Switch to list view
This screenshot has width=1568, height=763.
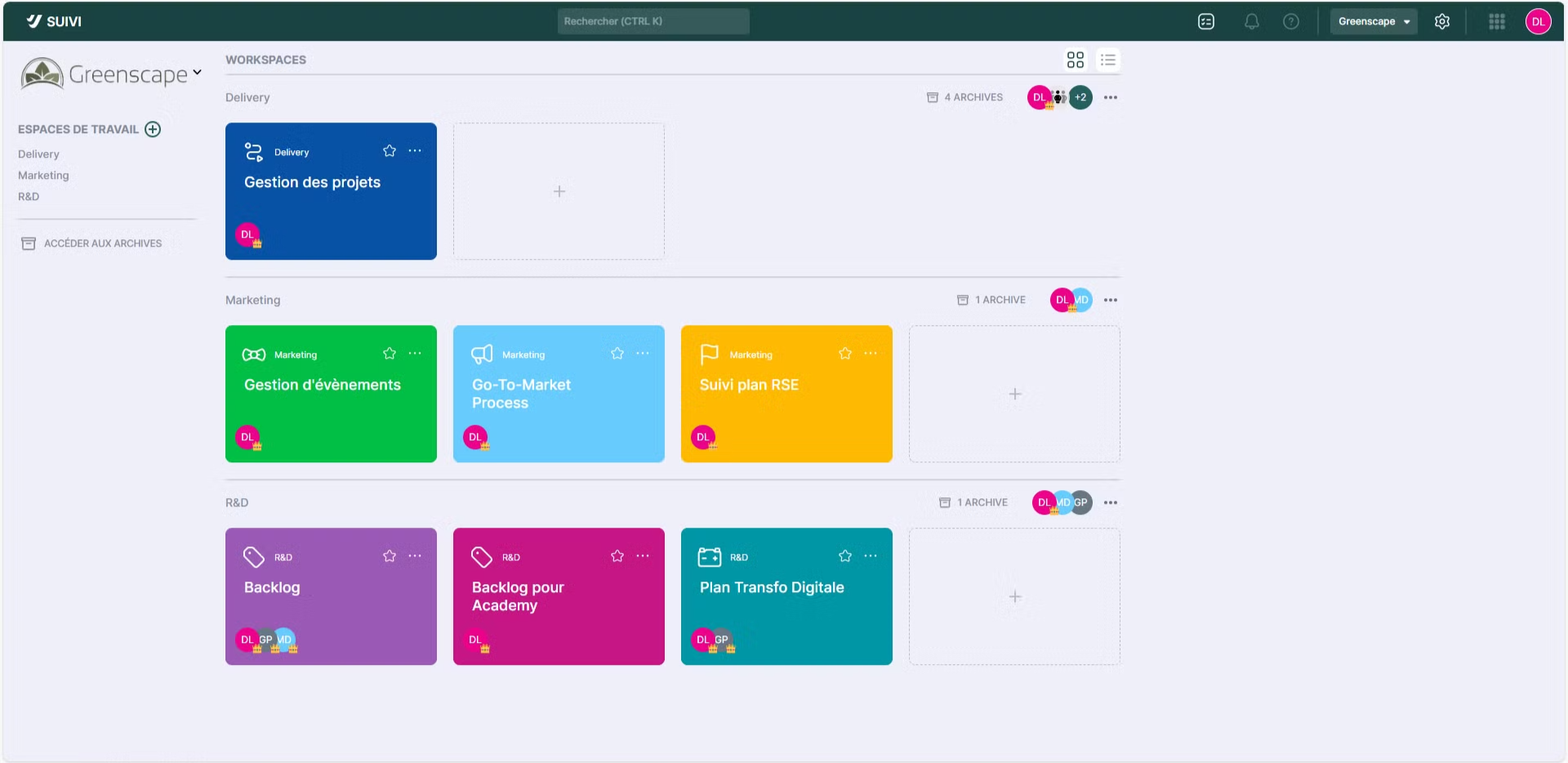[x=1107, y=60]
